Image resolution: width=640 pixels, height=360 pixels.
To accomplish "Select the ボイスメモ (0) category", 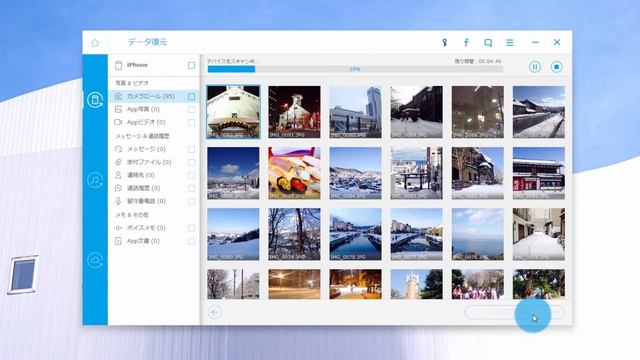I will (x=153, y=228).
